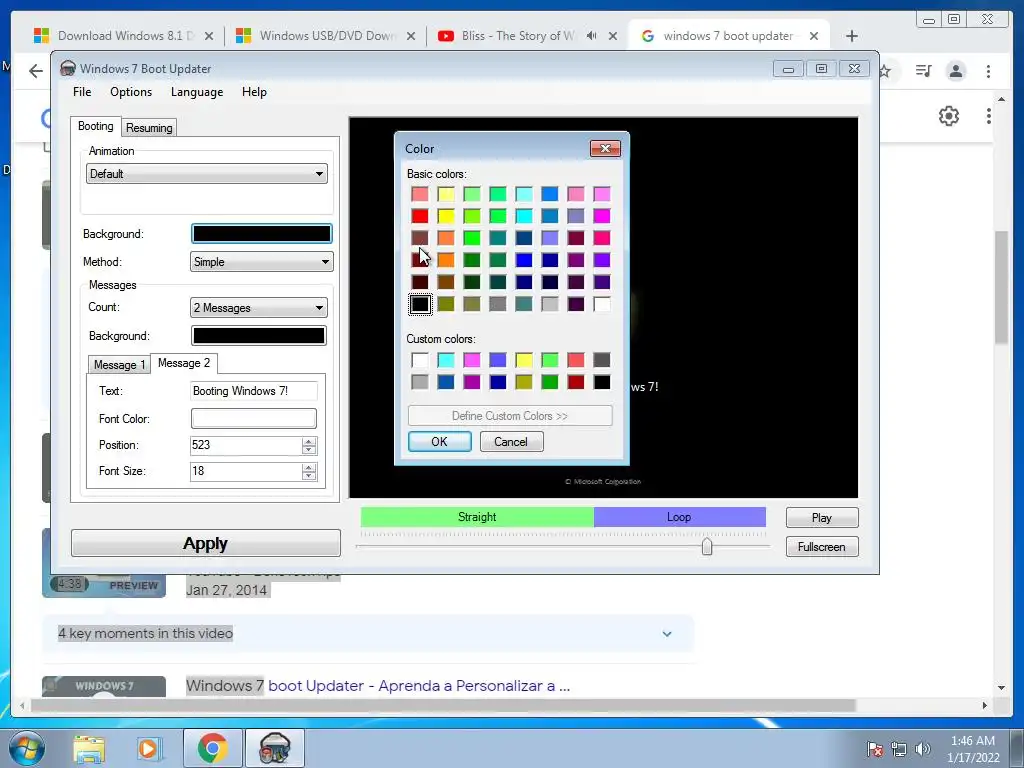
Task: Close the Color dialog with red X
Action: [605, 149]
